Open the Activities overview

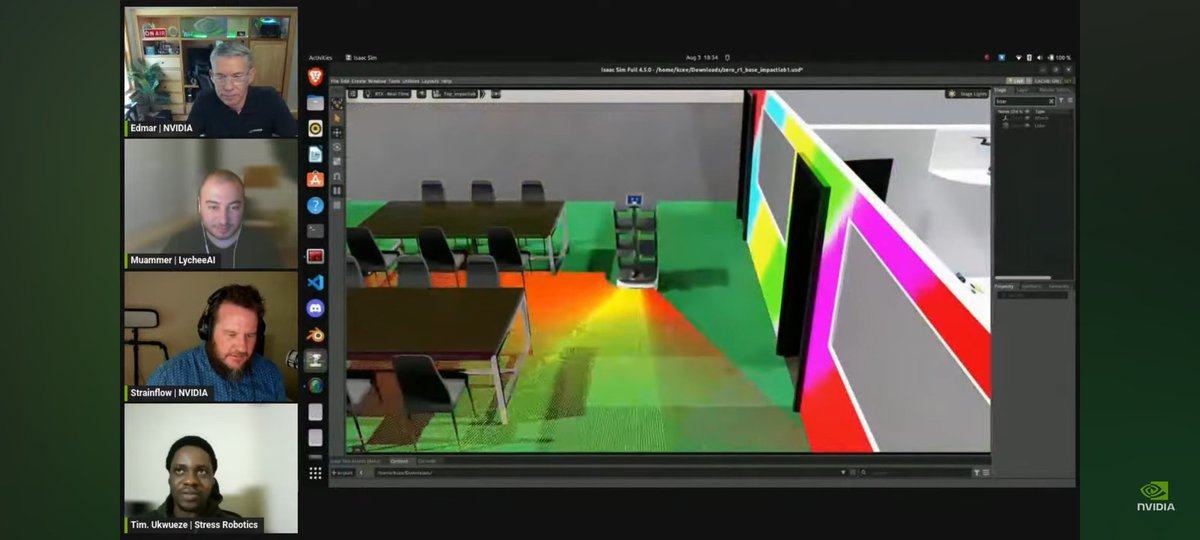[x=320, y=58]
